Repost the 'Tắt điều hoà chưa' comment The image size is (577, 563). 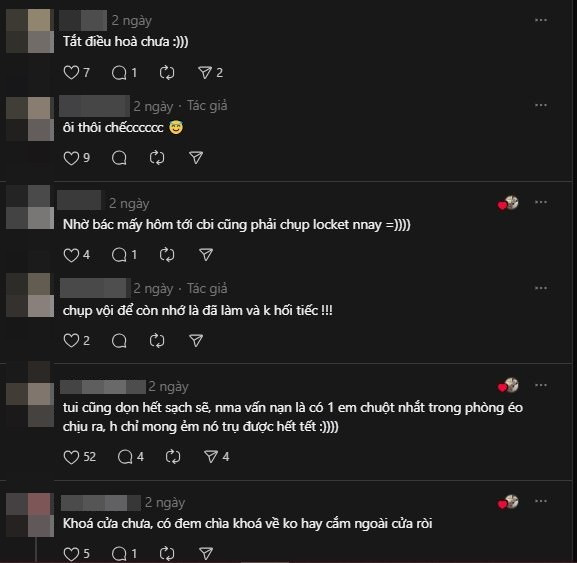(x=167, y=72)
